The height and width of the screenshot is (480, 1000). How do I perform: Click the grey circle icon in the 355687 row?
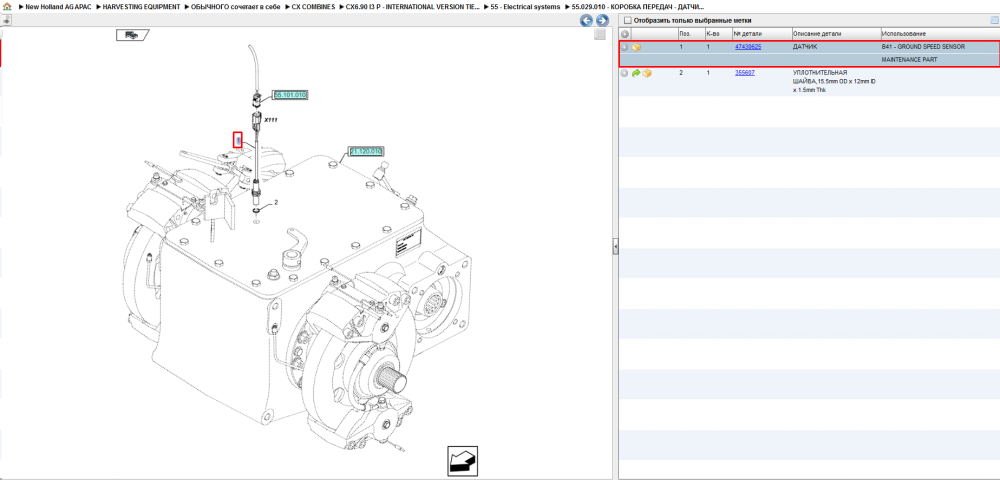[625, 73]
